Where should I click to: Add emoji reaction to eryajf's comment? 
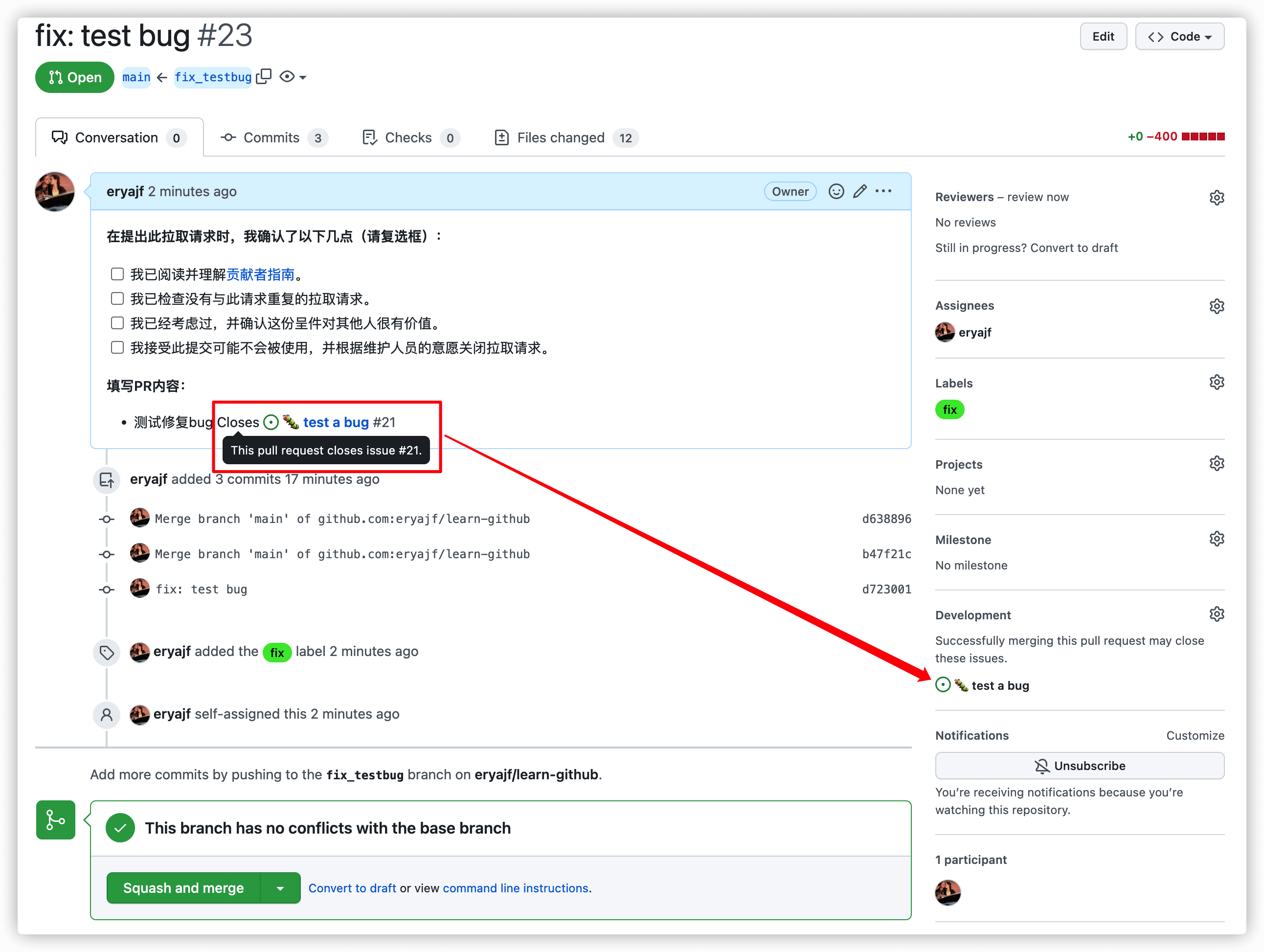[x=836, y=191]
